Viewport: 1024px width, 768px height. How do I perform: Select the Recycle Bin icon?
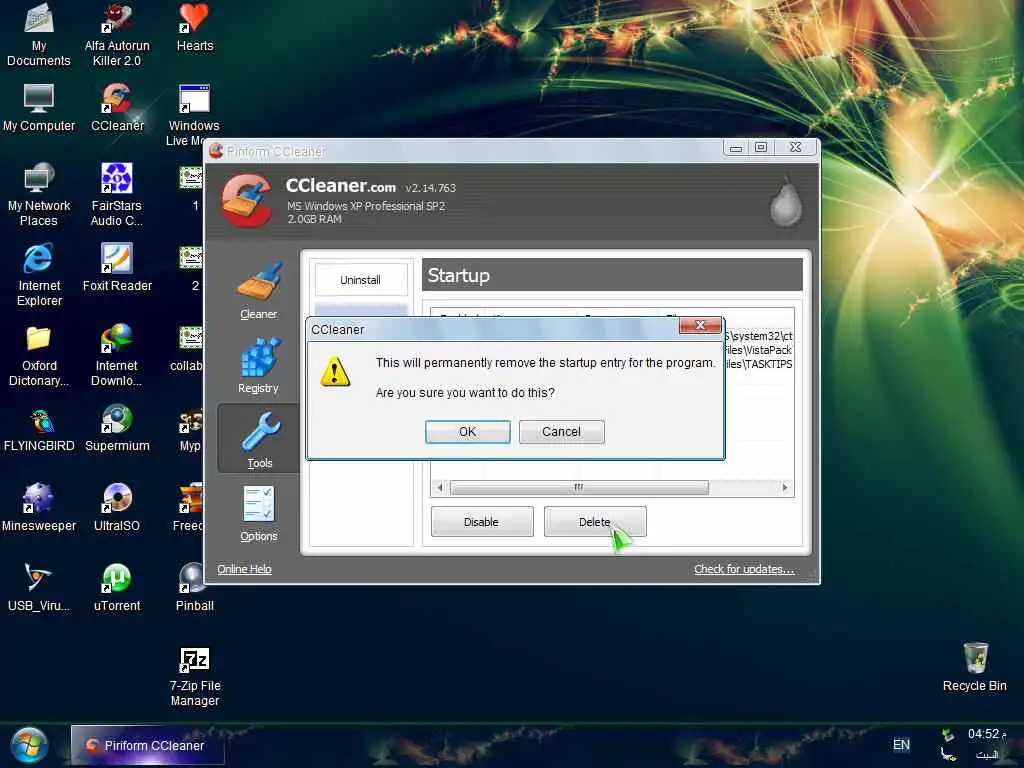coord(974,667)
